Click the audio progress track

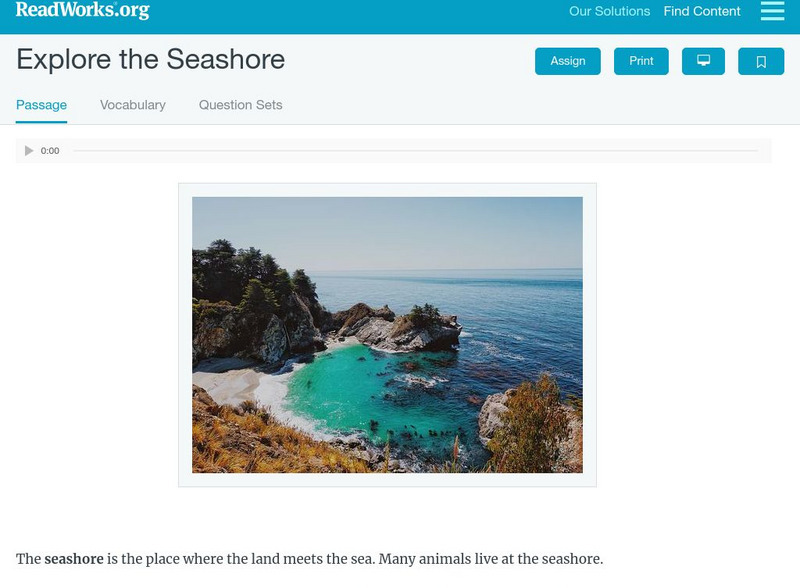pos(415,151)
